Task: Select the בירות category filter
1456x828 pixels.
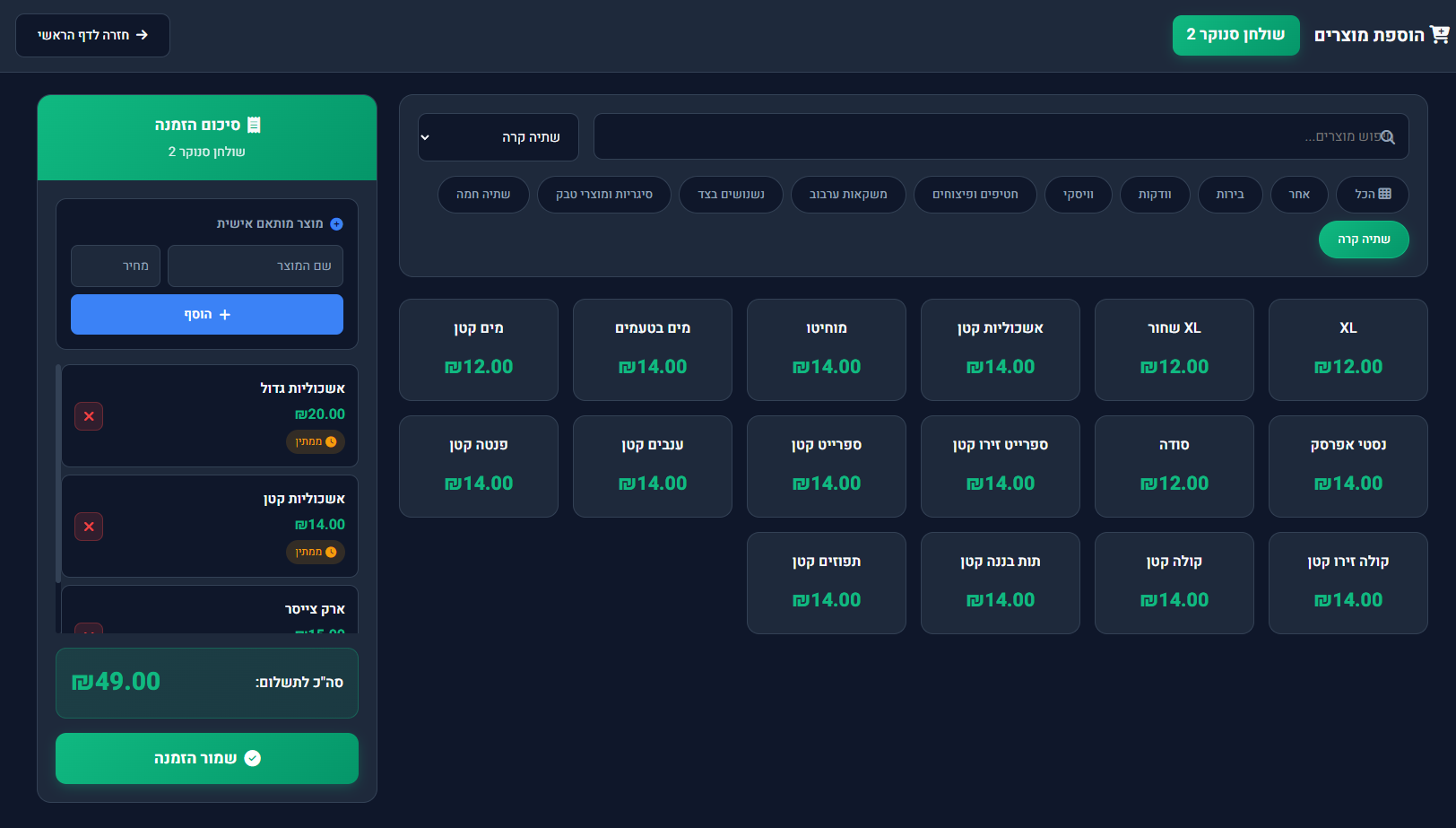Action: (1229, 195)
